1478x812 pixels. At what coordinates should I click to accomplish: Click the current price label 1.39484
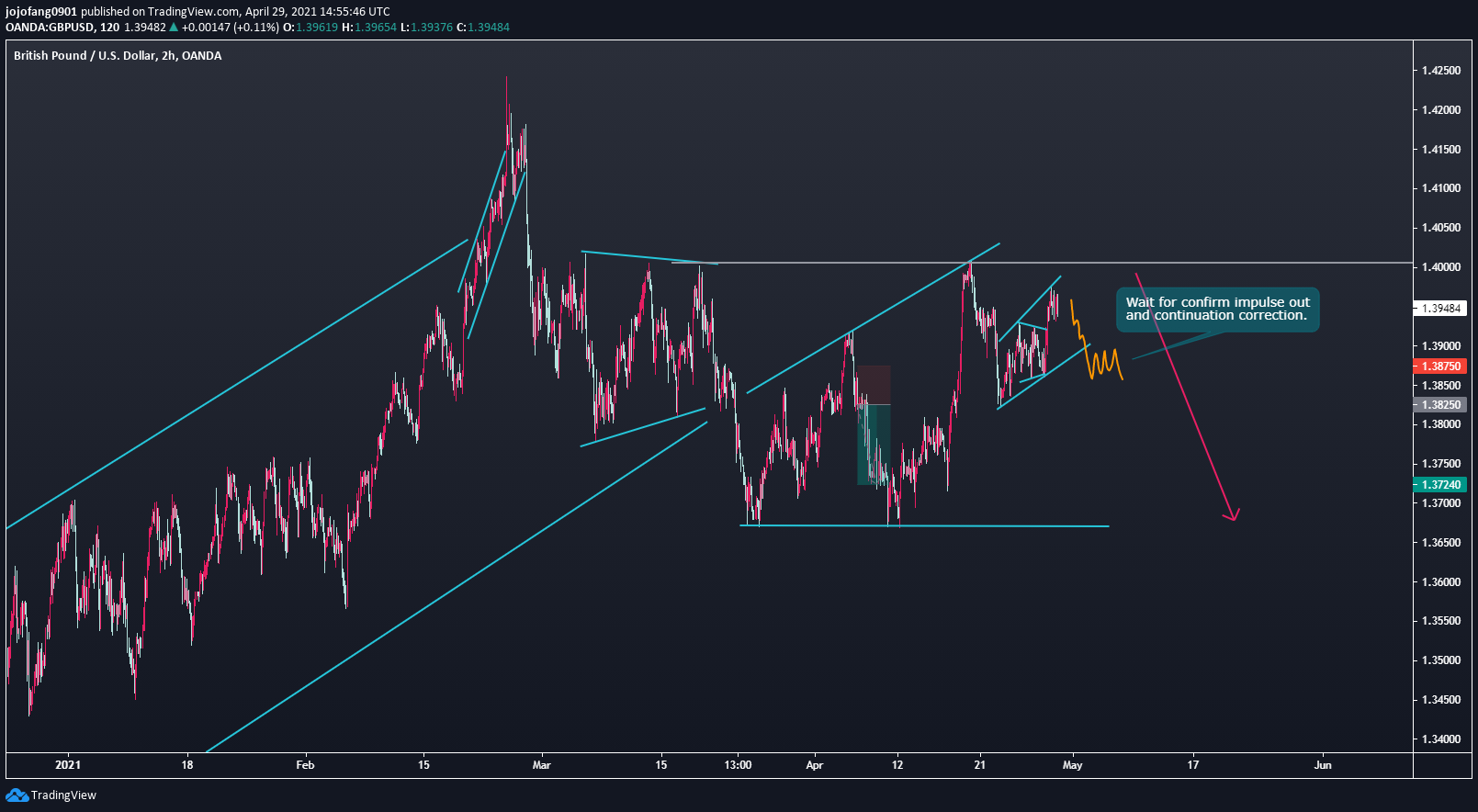coord(1440,309)
